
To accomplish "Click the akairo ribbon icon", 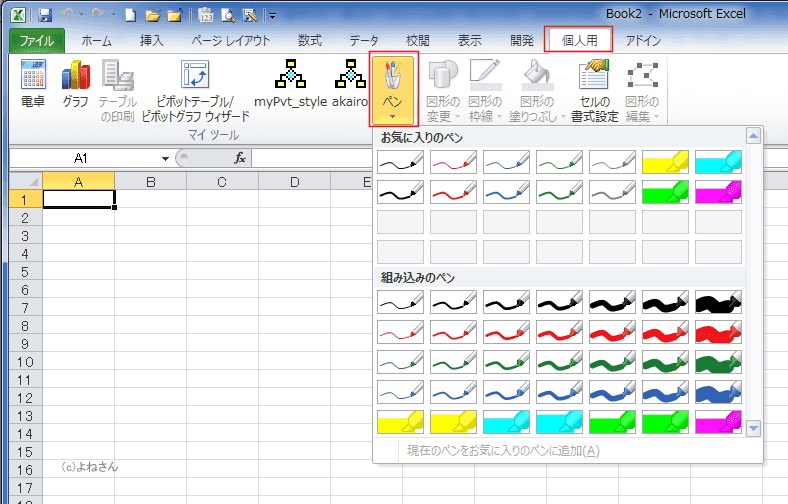I will [x=350, y=84].
